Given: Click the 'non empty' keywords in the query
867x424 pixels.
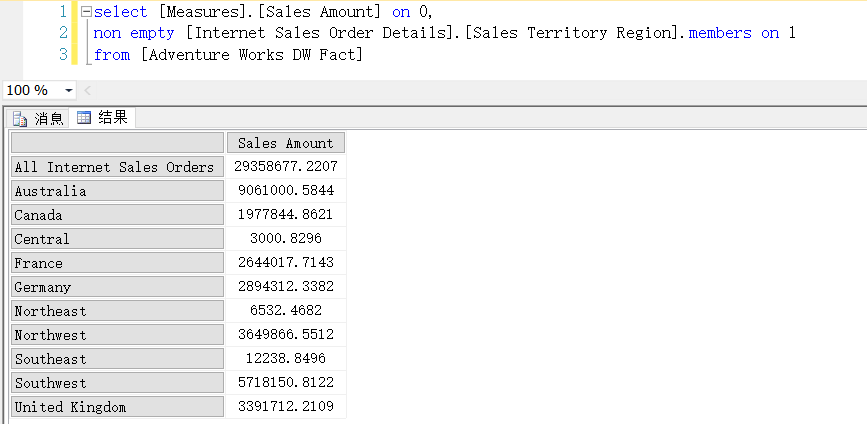Looking at the screenshot, I should pos(134,33).
